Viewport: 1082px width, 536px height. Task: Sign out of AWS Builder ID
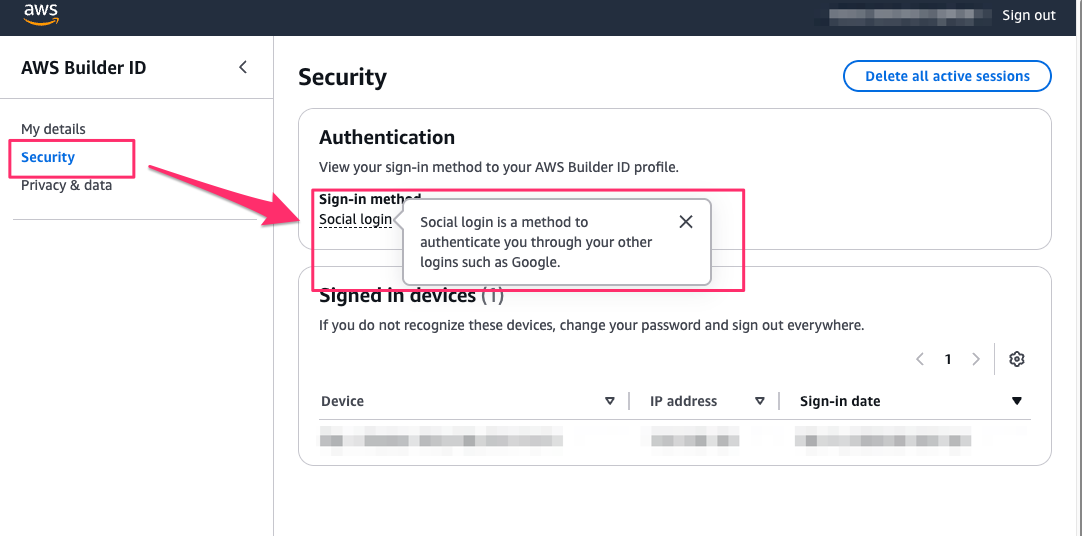click(1029, 15)
